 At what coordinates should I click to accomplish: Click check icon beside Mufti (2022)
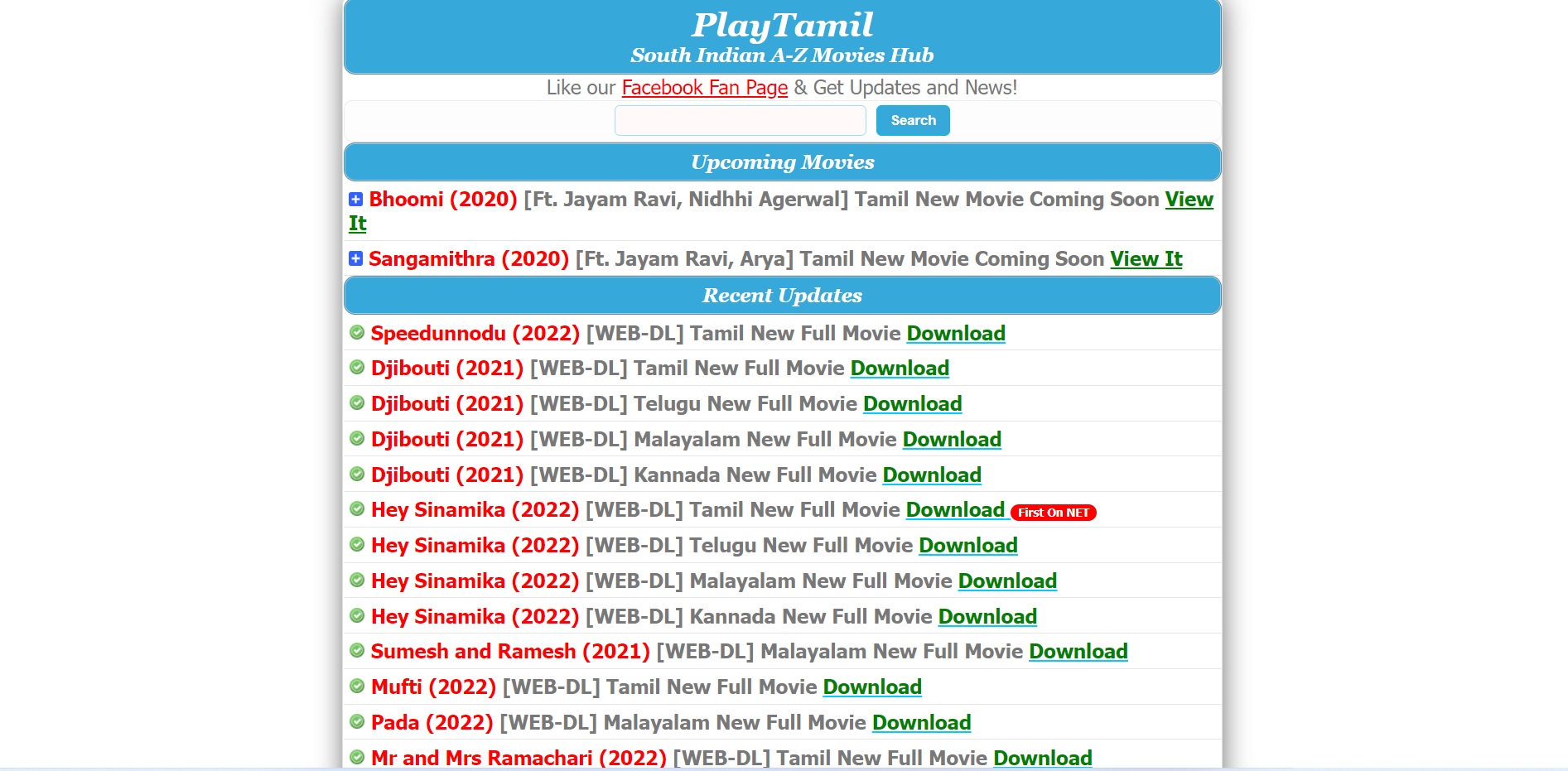pos(357,686)
